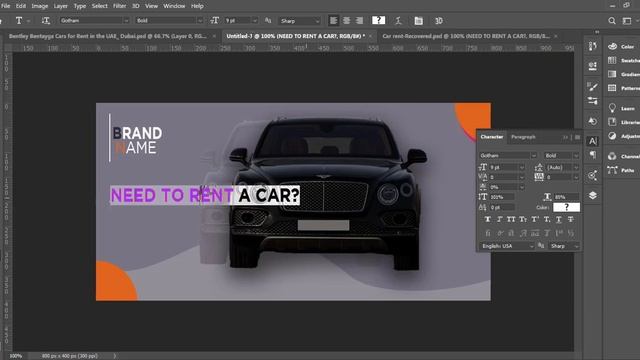Open the Character panel flyout menu

[x=577, y=137]
